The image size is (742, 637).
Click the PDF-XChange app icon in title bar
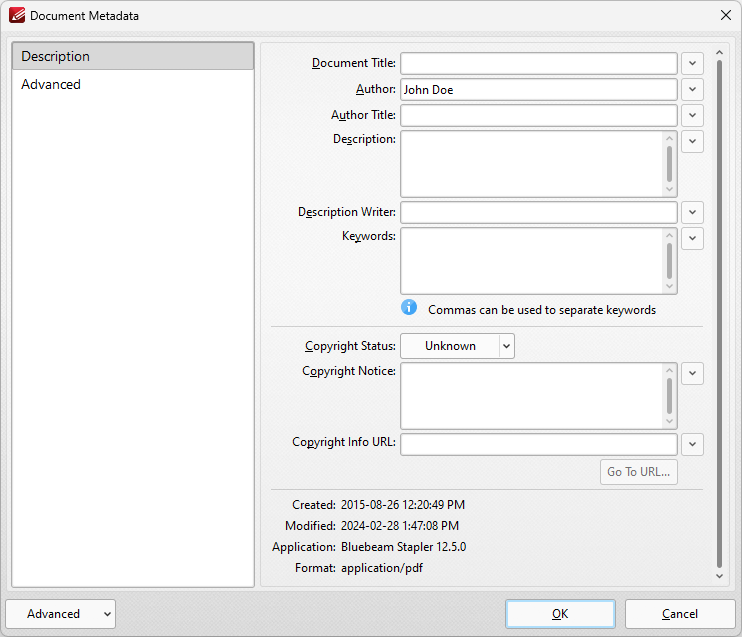tap(17, 15)
